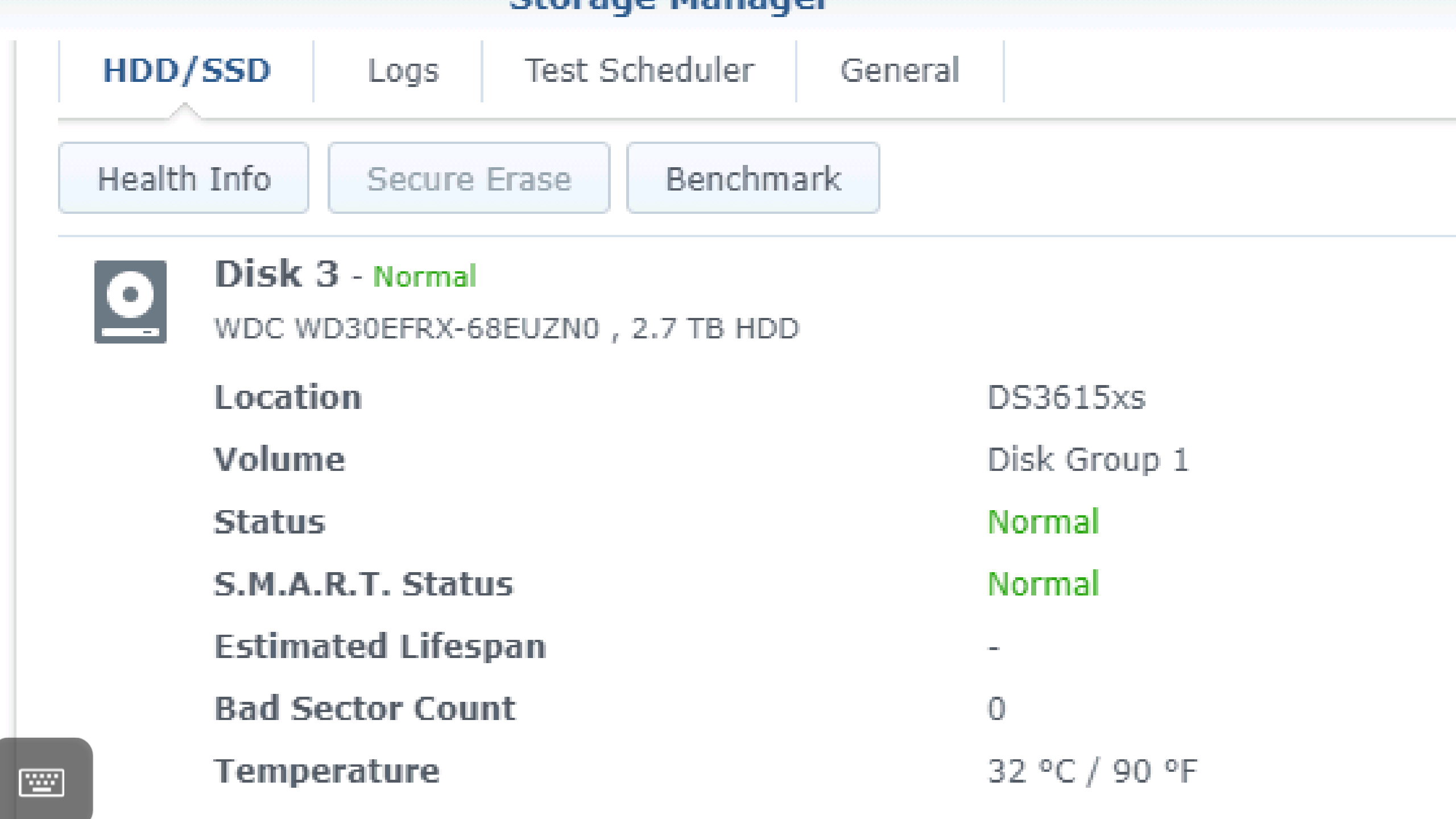Go to the Test Scheduler tab
Image resolution: width=1456 pixels, height=819 pixels.
point(639,71)
